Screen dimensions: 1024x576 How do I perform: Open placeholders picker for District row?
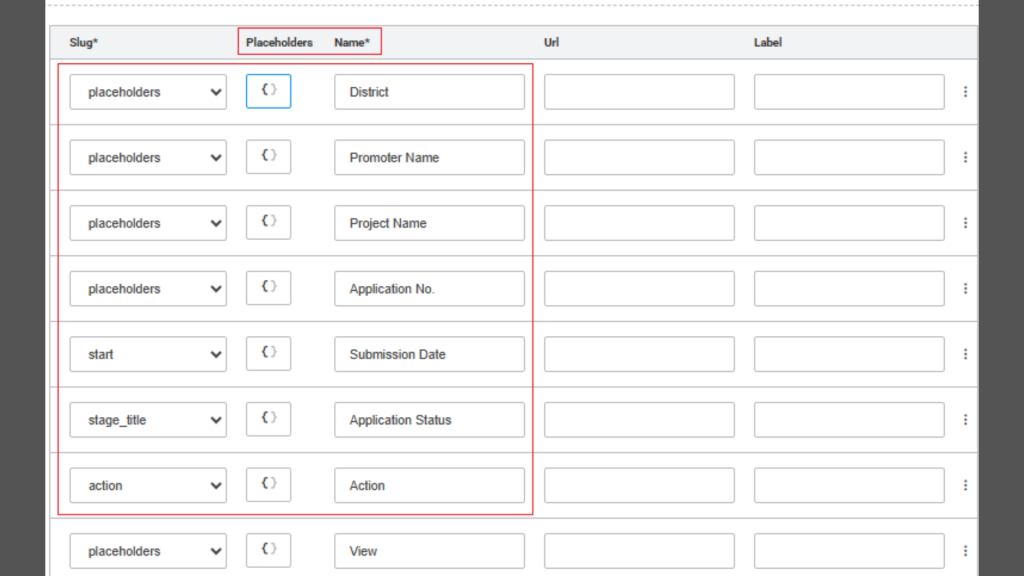268,91
